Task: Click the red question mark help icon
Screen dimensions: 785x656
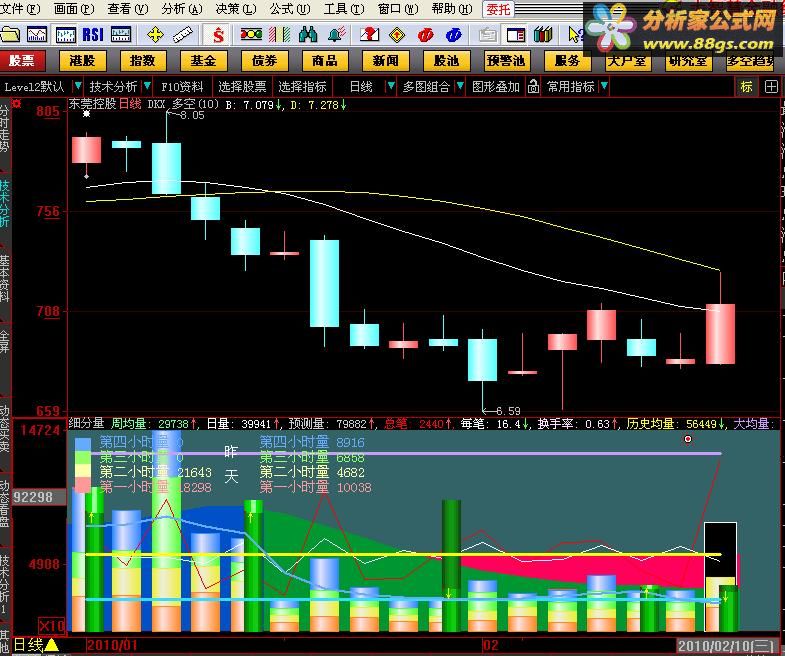Action: [369, 35]
